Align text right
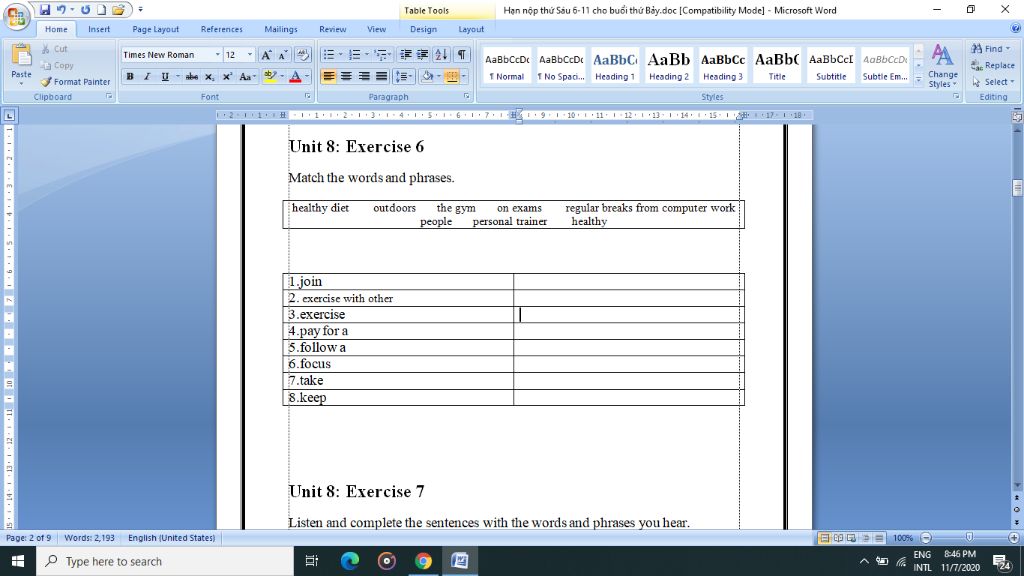1024x576 pixels. (x=364, y=76)
